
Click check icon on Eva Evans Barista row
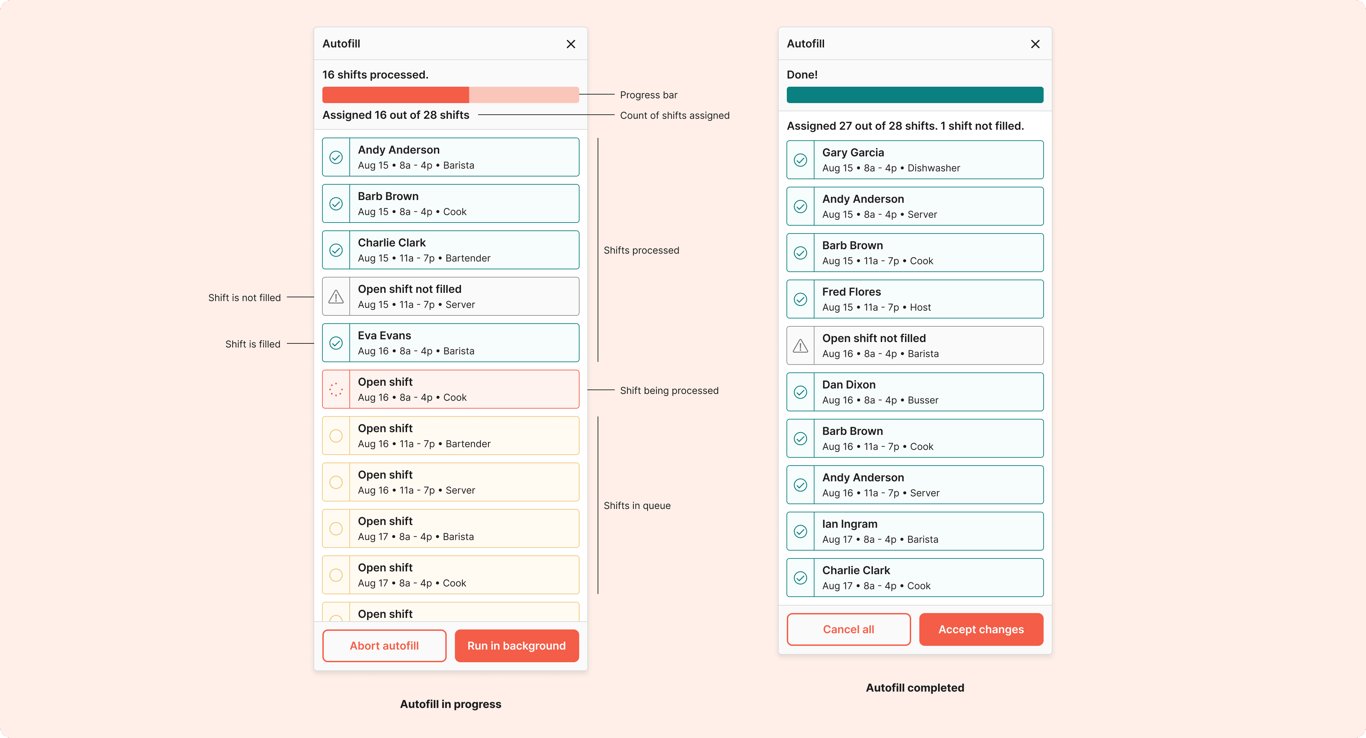(336, 343)
